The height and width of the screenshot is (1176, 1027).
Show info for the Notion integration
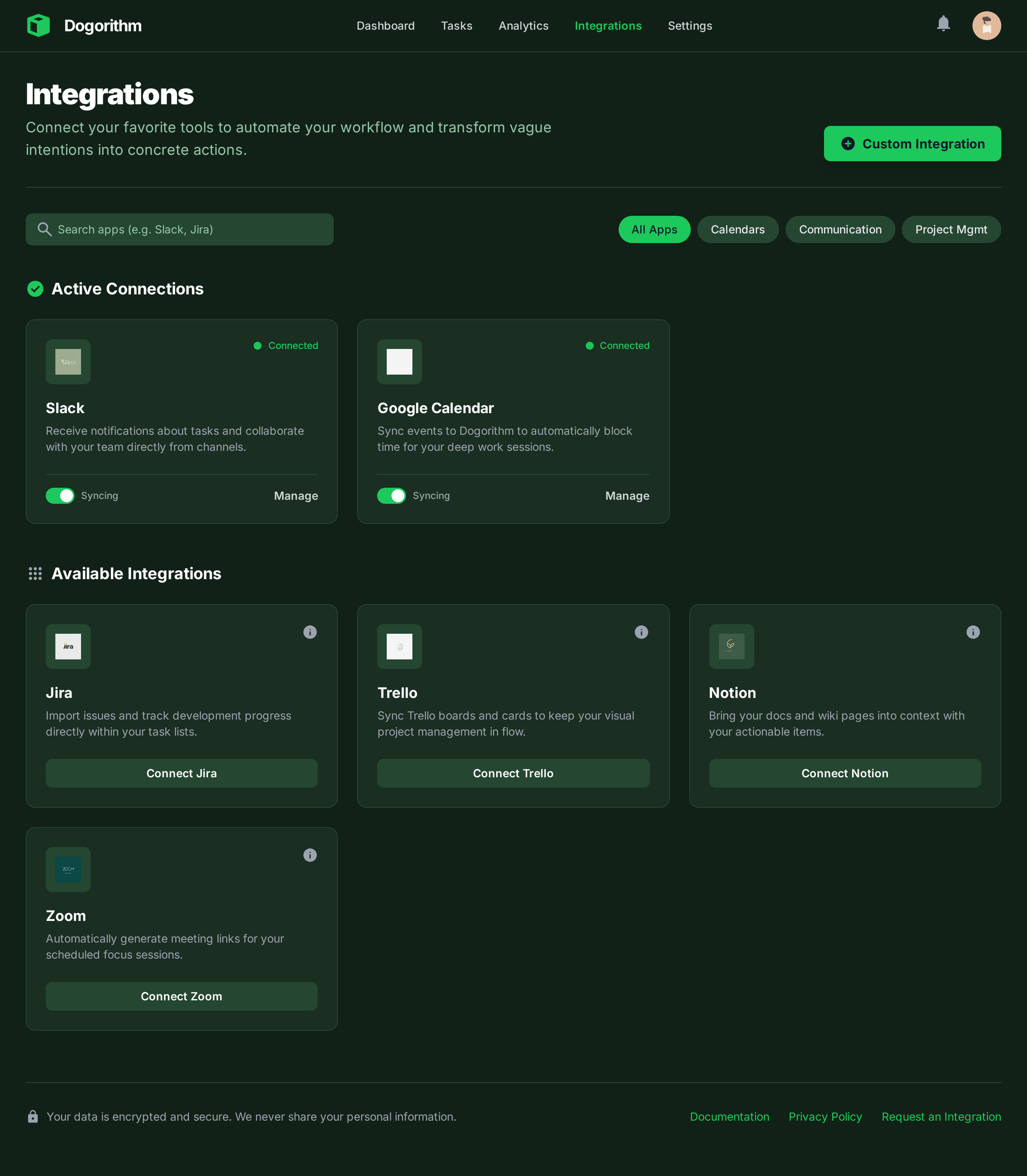[x=973, y=632]
